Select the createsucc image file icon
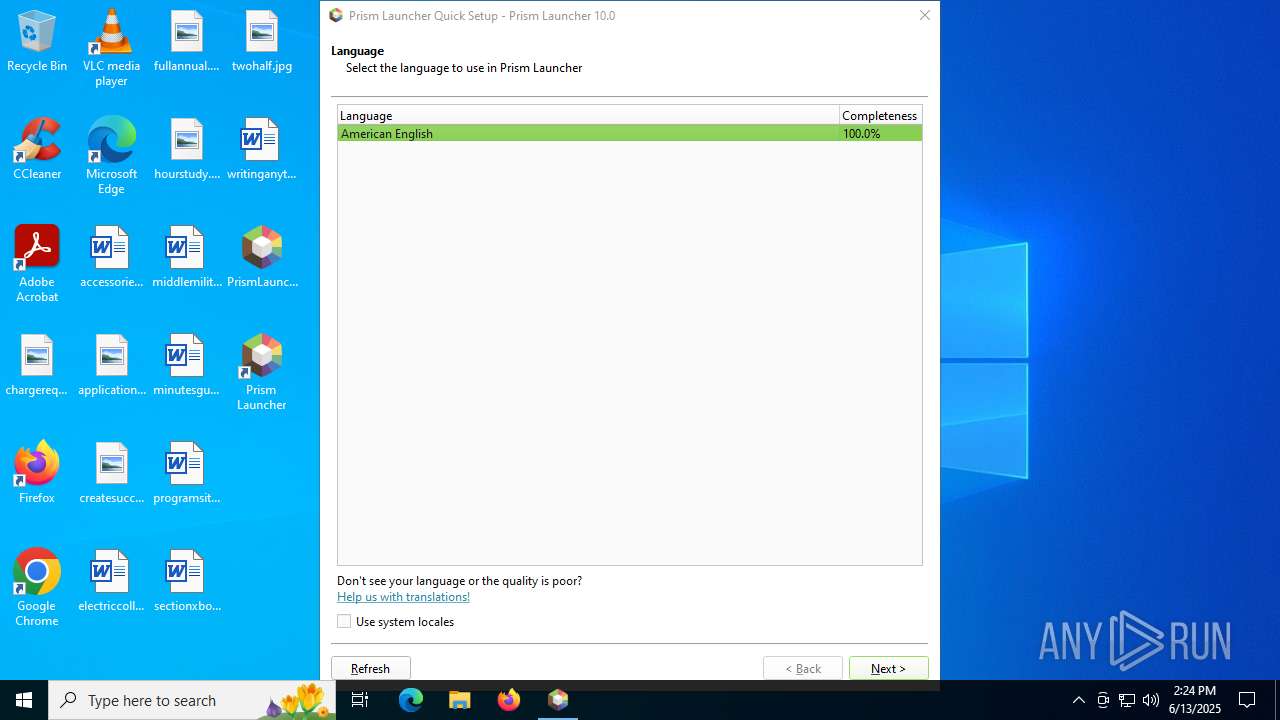This screenshot has width=1280, height=720. pyautogui.click(x=111, y=474)
